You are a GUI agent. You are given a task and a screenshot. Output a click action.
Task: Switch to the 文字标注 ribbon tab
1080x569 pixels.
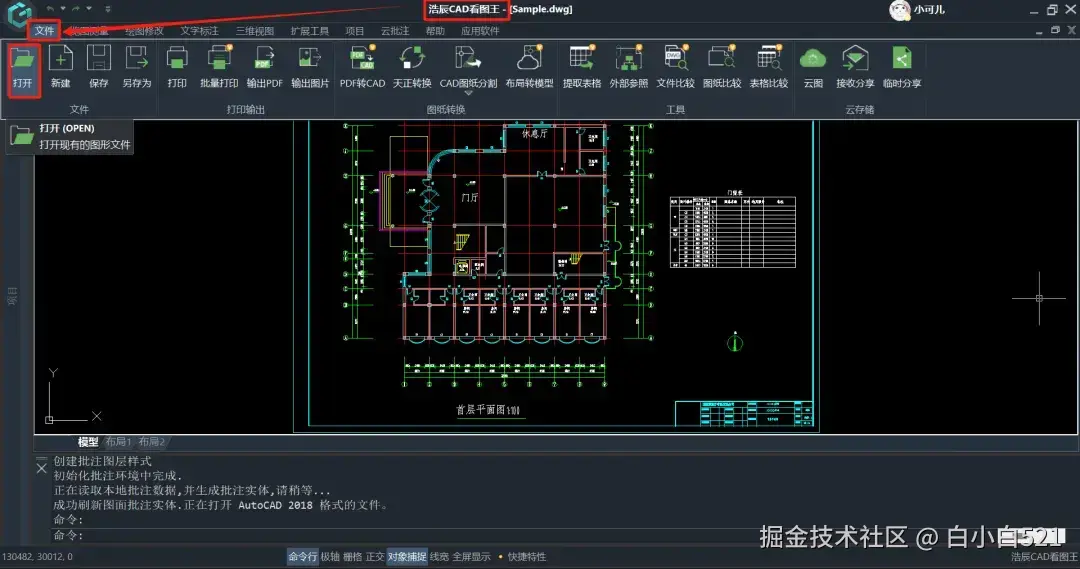click(x=200, y=31)
